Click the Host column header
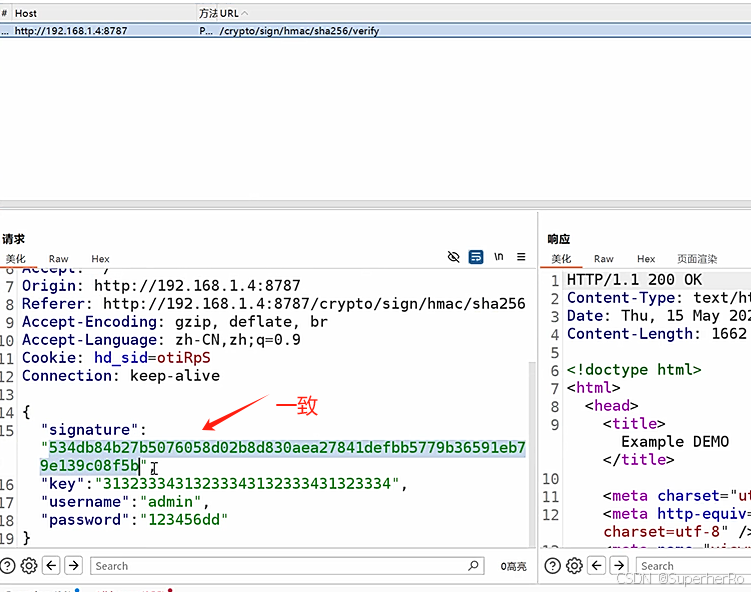Viewport: 751px width, 592px height. [x=25, y=13]
